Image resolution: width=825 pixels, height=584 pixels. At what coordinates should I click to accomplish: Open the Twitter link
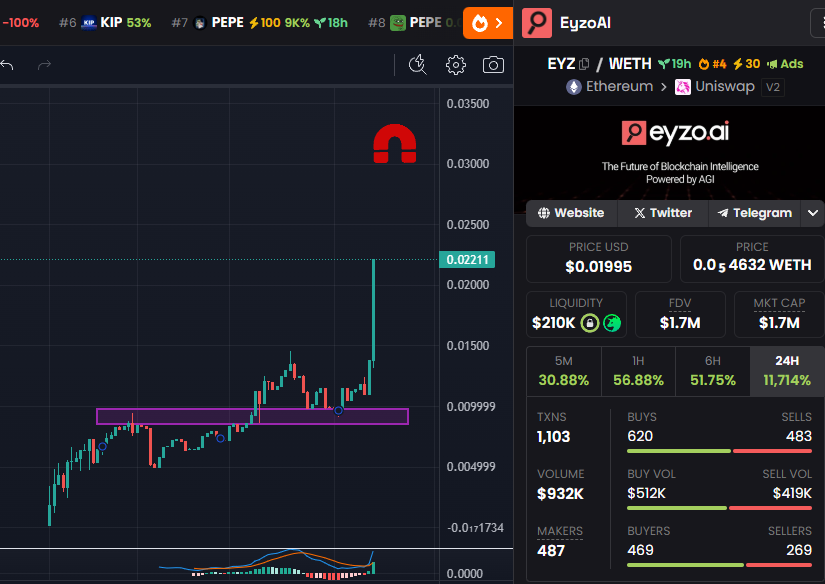point(663,213)
